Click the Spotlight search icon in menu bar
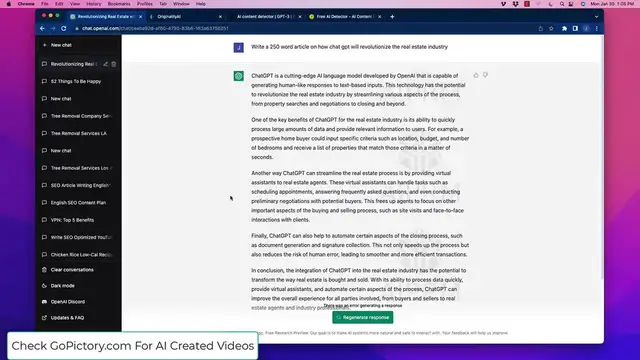640x360 pixels. 562,4
